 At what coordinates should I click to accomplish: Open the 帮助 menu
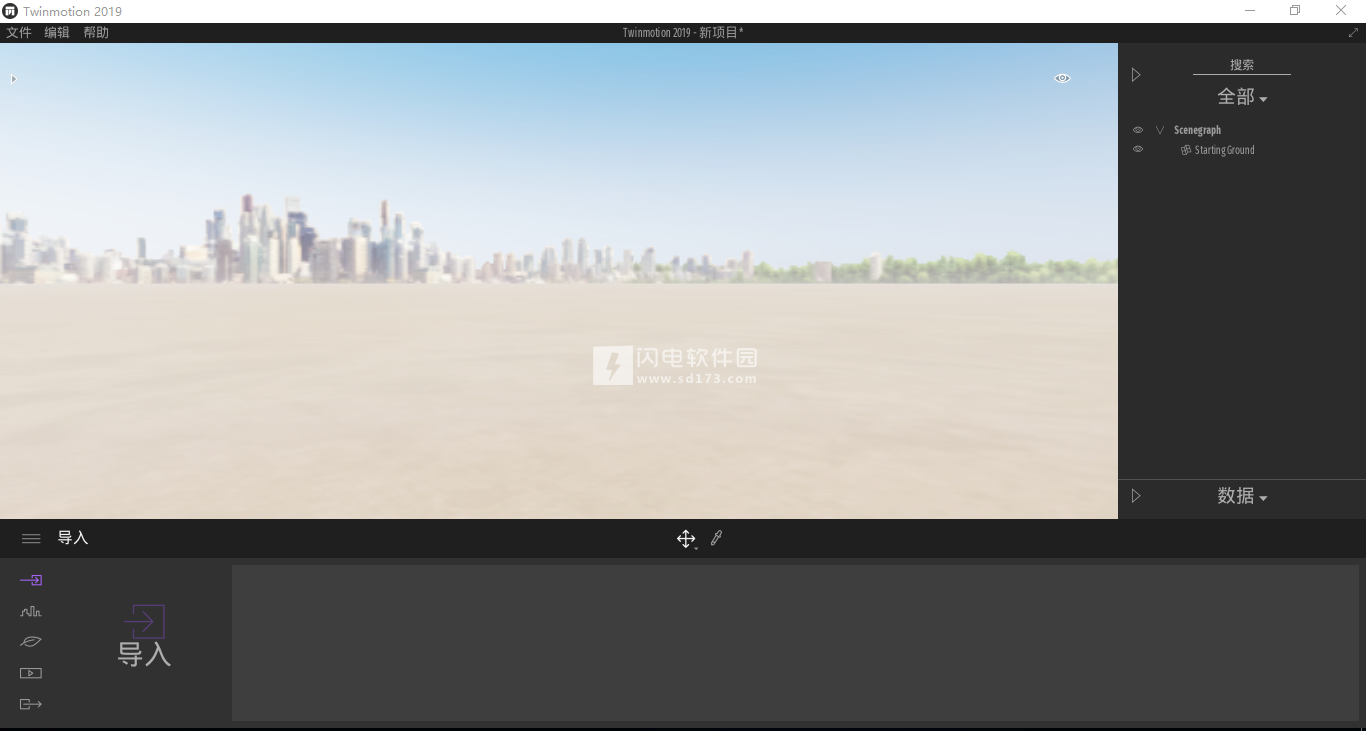click(x=96, y=33)
